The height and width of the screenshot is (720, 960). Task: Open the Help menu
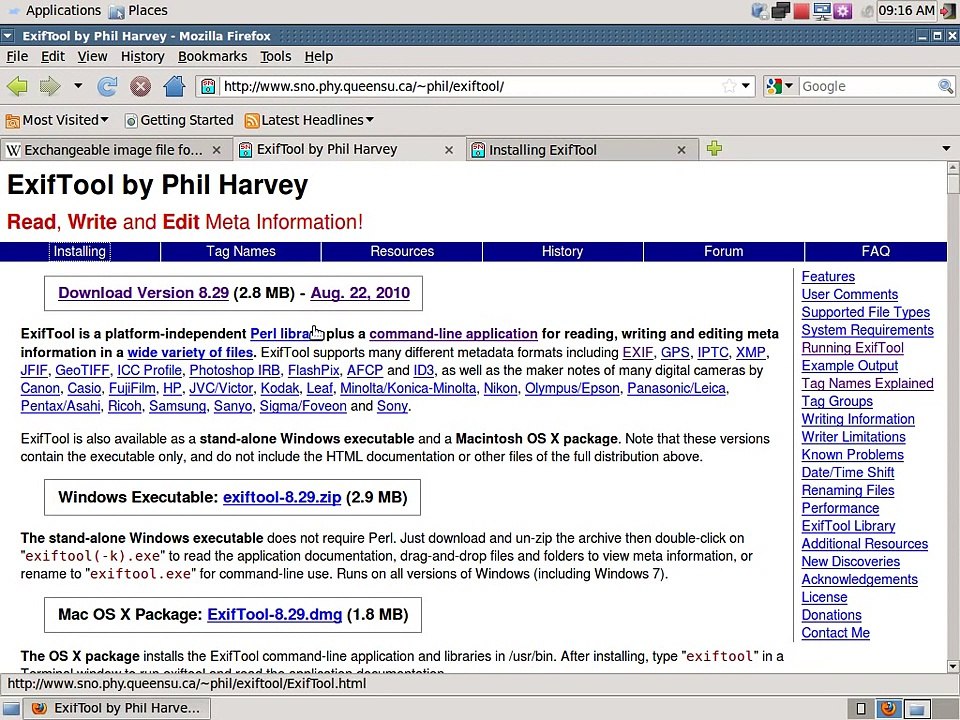click(318, 56)
